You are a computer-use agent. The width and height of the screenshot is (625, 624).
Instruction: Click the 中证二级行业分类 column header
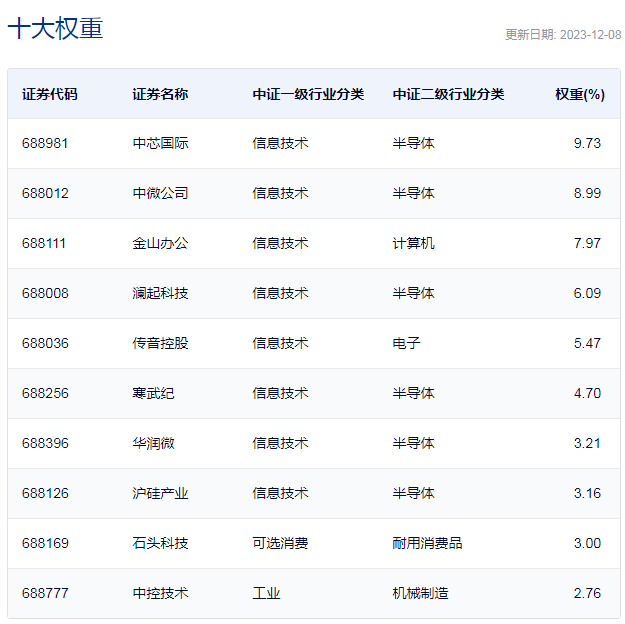[448, 94]
